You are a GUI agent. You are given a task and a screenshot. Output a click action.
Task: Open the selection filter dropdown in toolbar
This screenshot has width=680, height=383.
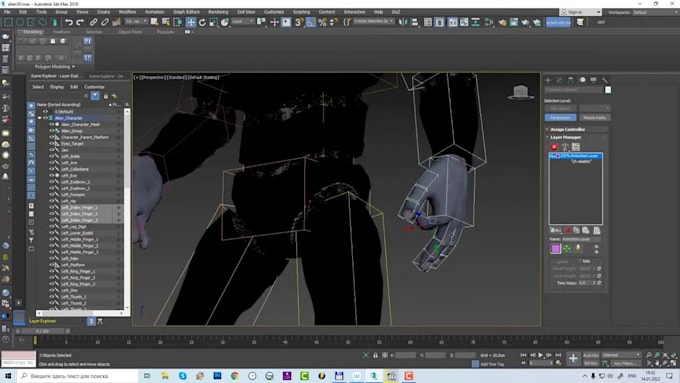point(136,21)
